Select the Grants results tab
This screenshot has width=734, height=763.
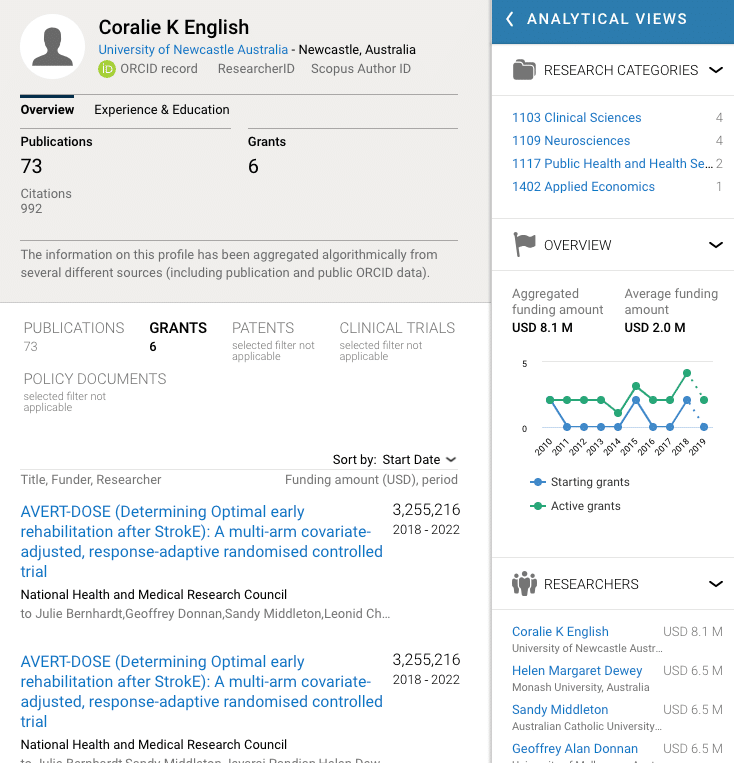click(x=178, y=328)
